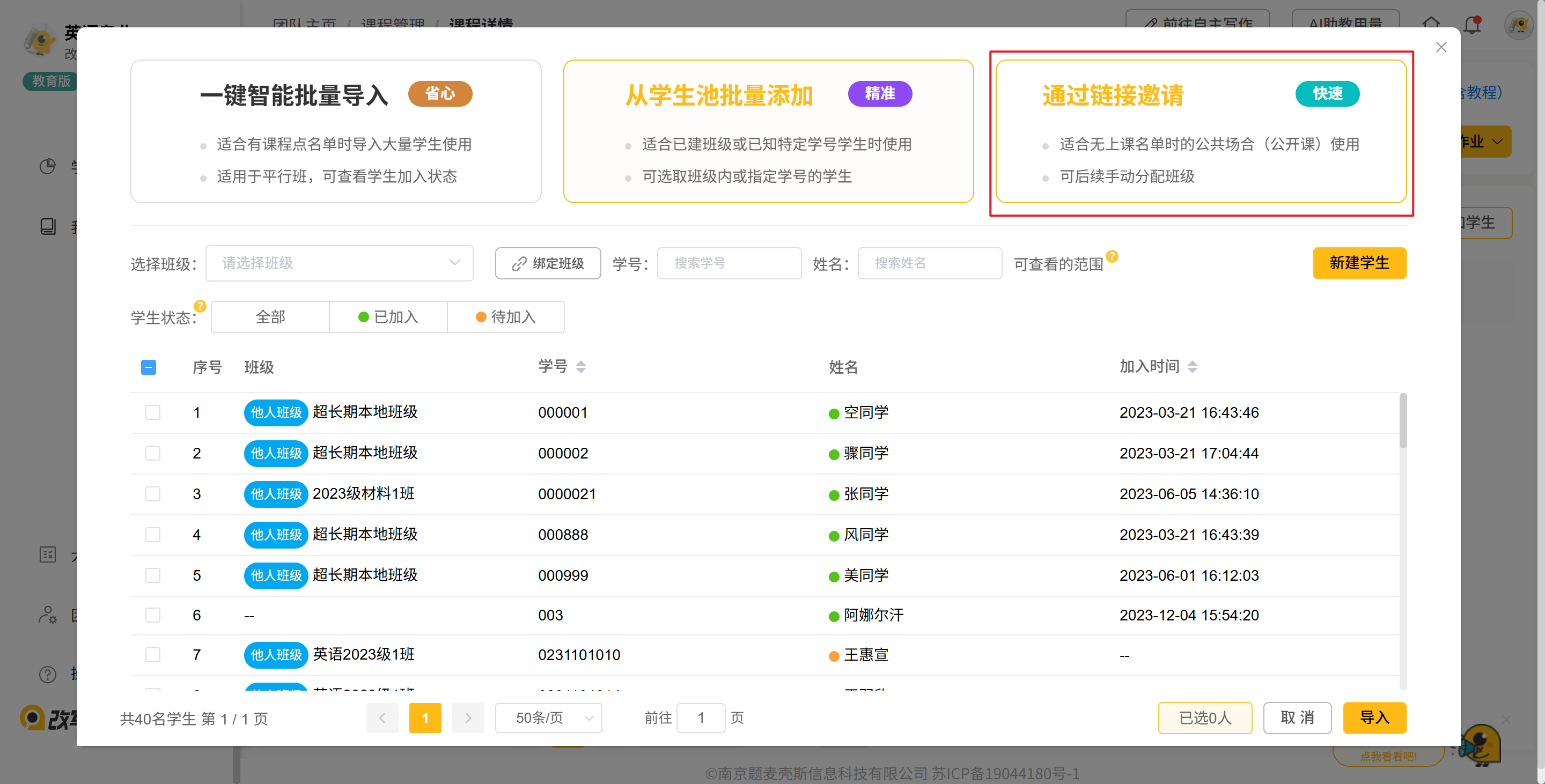Filter students by 待加入 status
The height and width of the screenshot is (784, 1545).
(x=505, y=317)
